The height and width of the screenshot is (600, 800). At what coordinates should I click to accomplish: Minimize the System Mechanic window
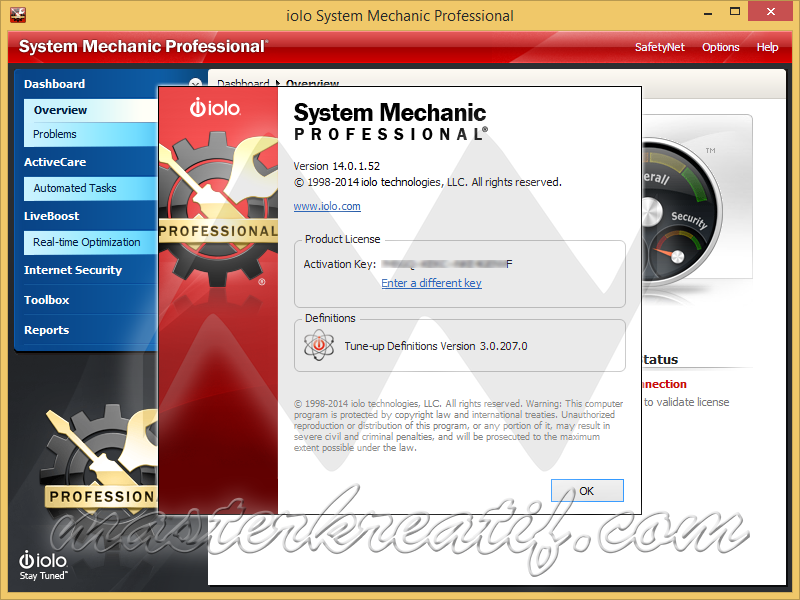coord(708,12)
